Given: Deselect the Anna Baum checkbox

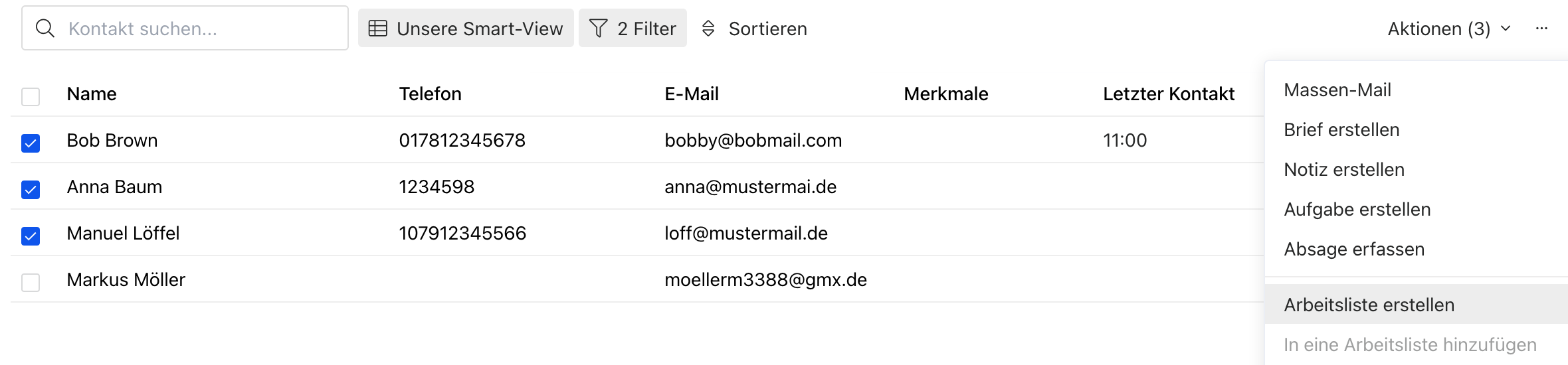Looking at the screenshot, I should coord(31,189).
